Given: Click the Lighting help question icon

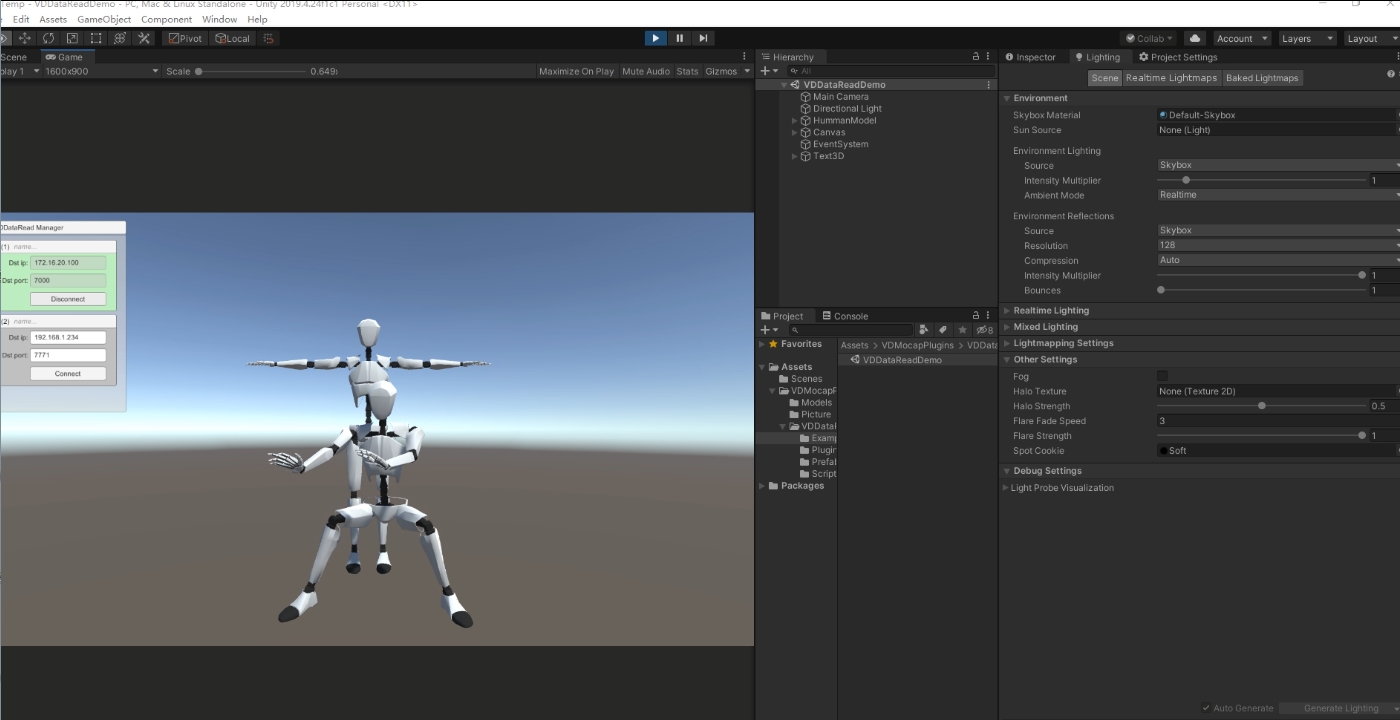Looking at the screenshot, I should (1391, 74).
